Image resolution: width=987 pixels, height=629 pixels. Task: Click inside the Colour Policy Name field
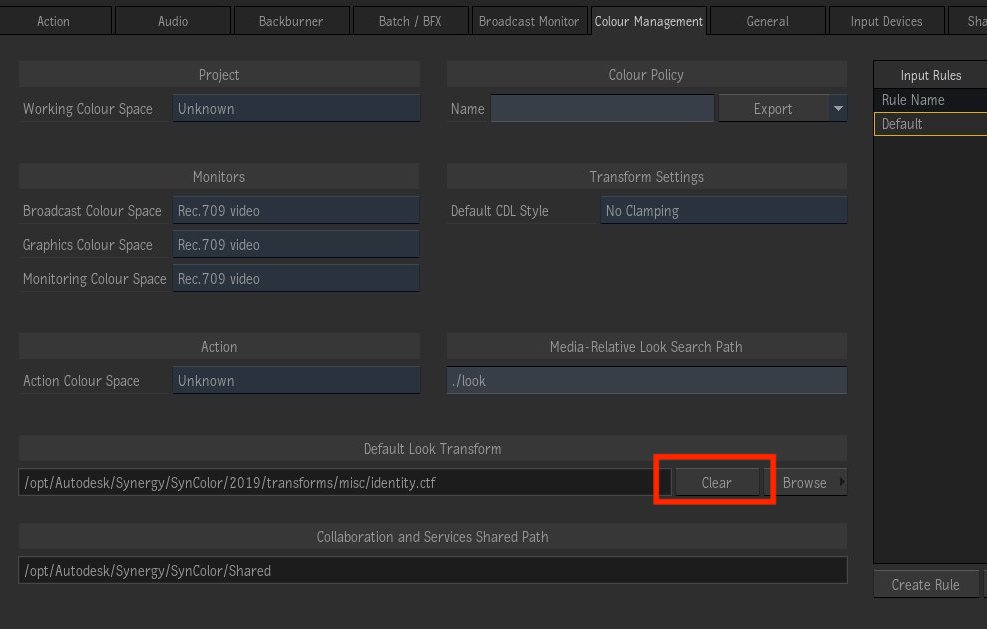click(x=601, y=108)
